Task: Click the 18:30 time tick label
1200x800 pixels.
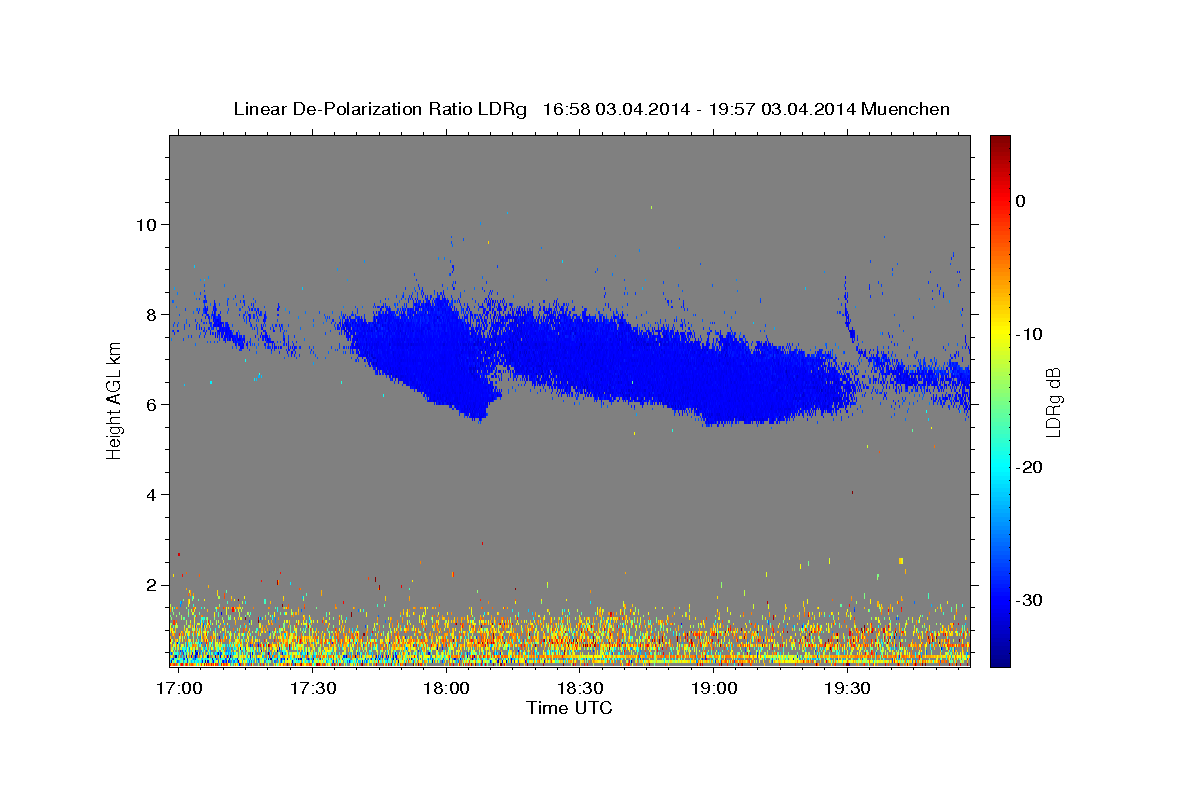Action: point(580,688)
